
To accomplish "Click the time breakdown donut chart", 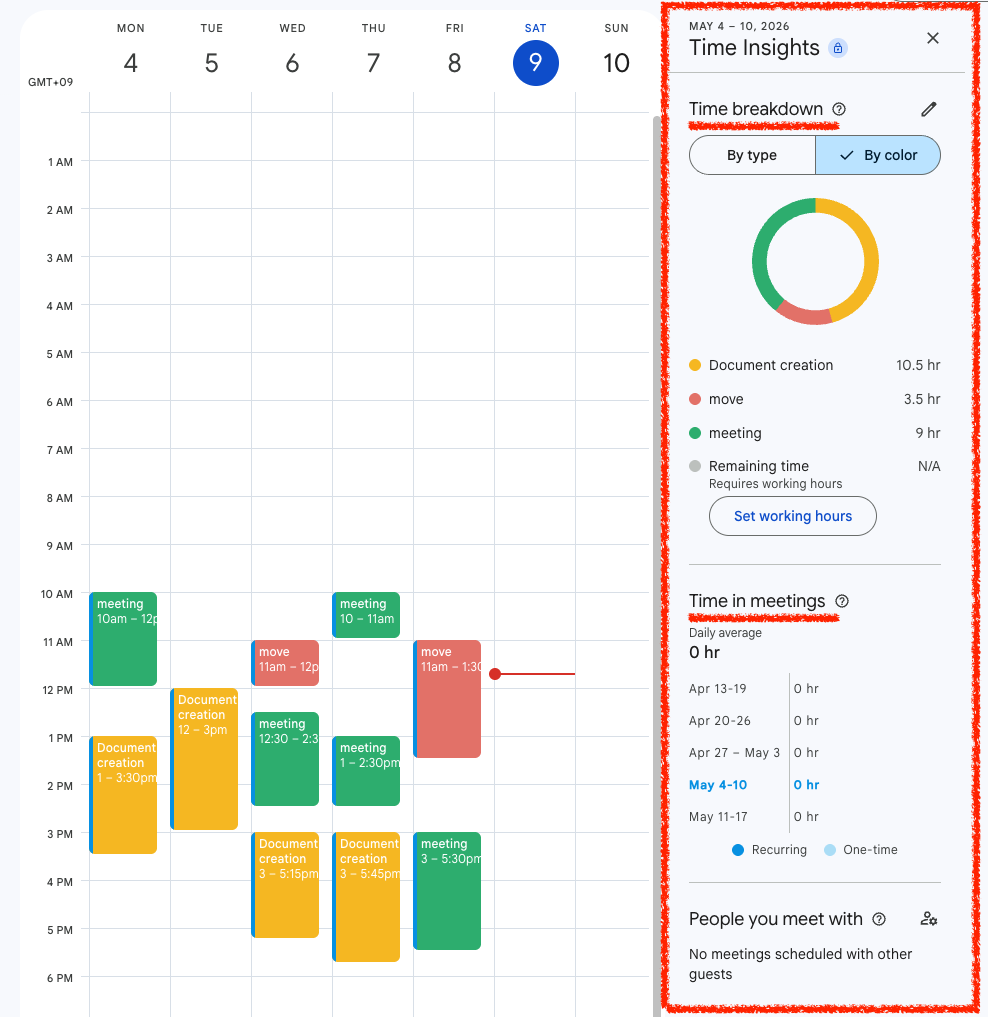I will point(815,261).
